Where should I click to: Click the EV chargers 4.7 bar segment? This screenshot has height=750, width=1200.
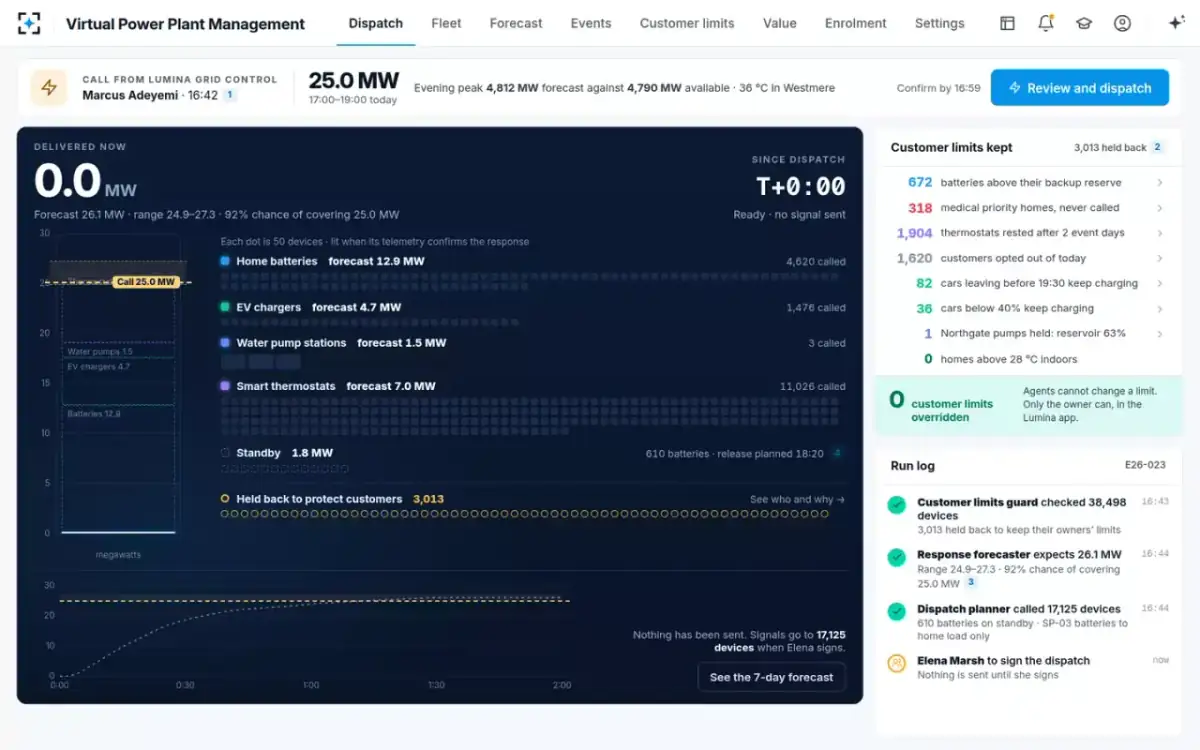(x=118, y=380)
